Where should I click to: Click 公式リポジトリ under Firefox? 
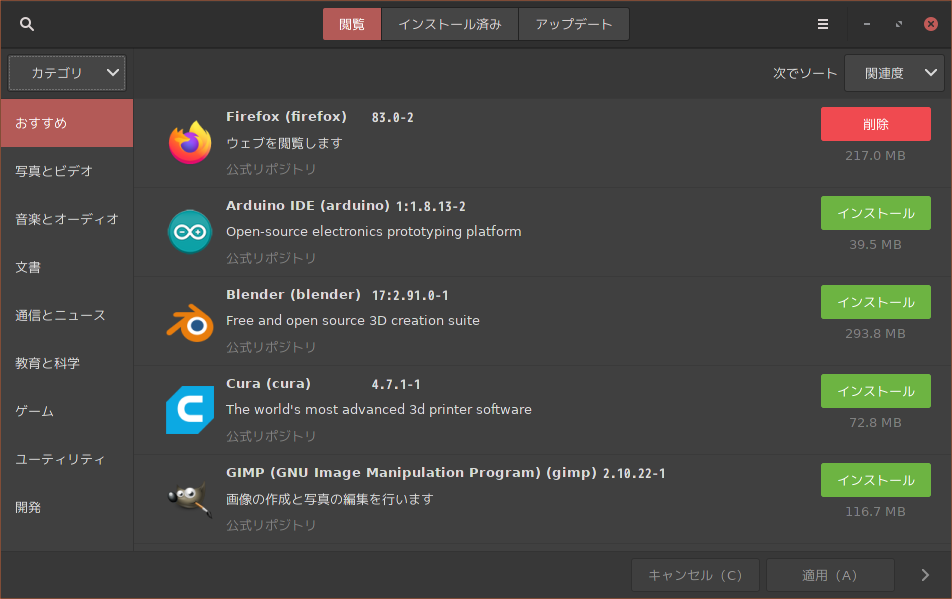[271, 169]
